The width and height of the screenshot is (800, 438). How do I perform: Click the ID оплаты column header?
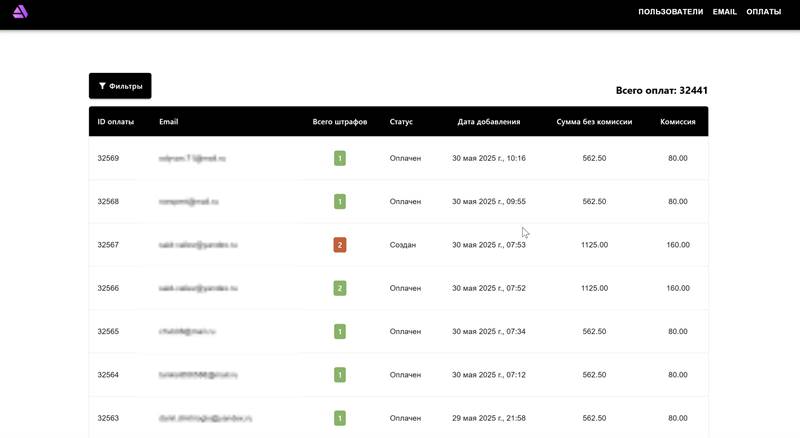(x=115, y=122)
